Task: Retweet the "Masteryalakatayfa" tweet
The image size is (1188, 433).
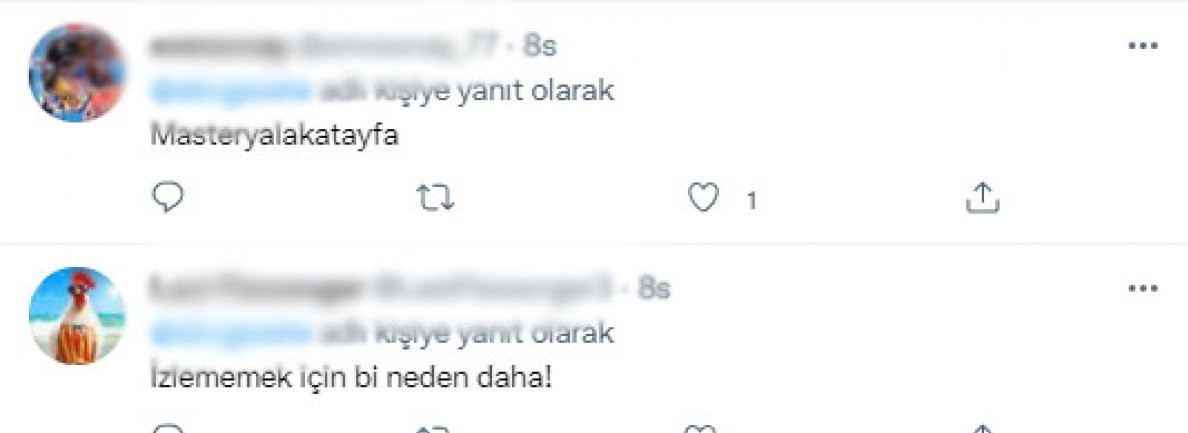Action: point(436,198)
